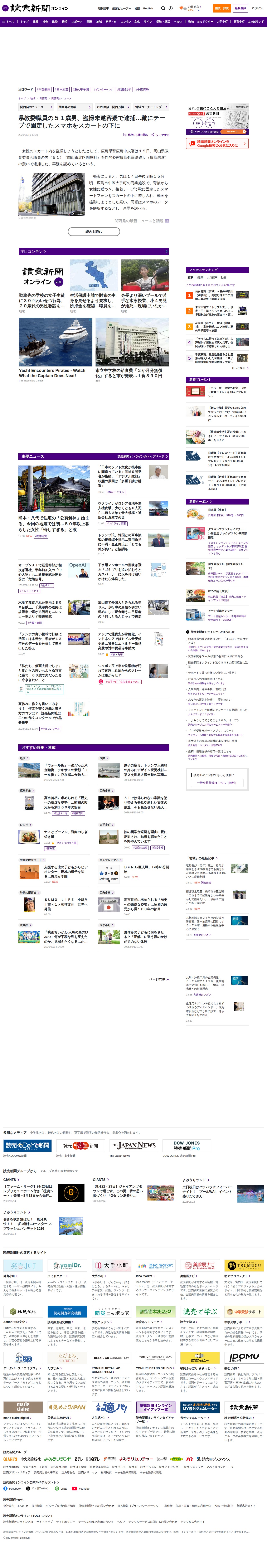Open the Google検索のお気に入りに banner

click(x=217, y=144)
